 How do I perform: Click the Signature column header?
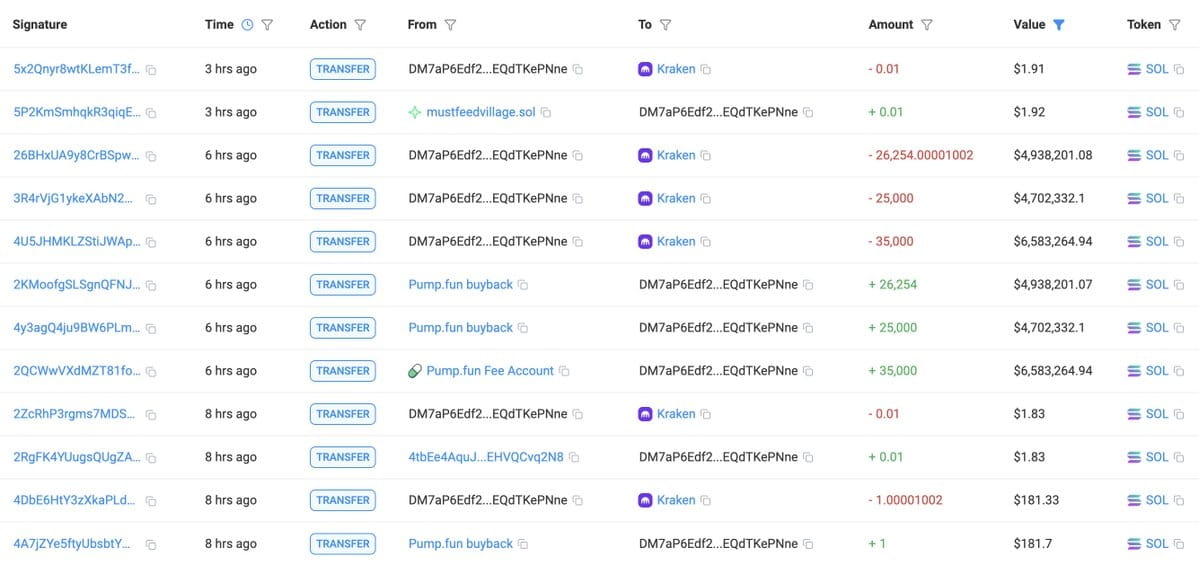point(40,24)
